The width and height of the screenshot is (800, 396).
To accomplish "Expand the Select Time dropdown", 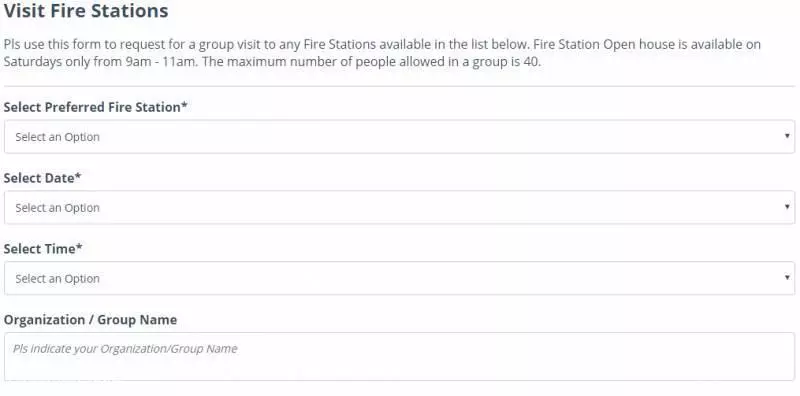I will click(x=399, y=279).
